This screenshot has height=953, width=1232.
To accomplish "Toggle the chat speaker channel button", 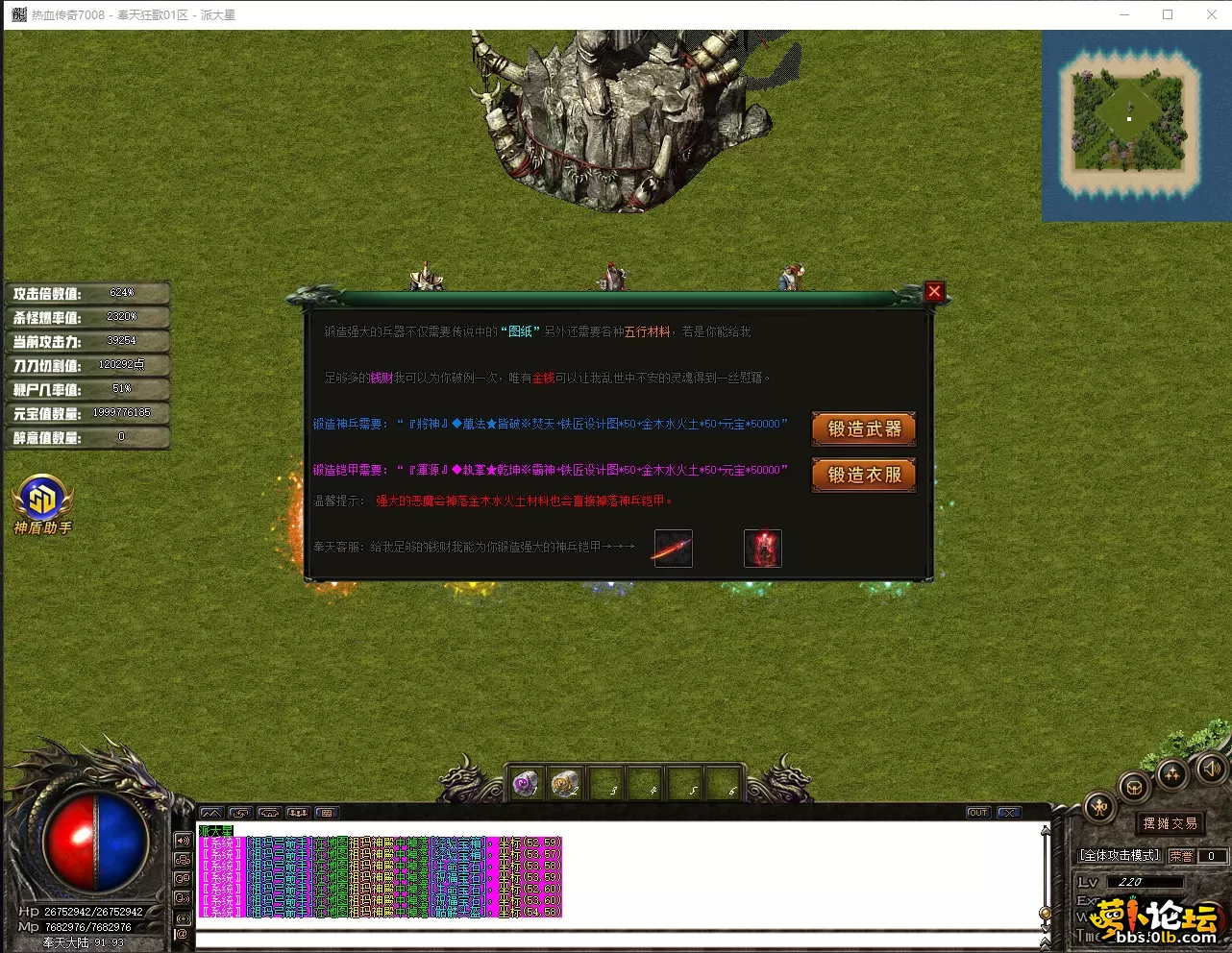I will click(182, 841).
